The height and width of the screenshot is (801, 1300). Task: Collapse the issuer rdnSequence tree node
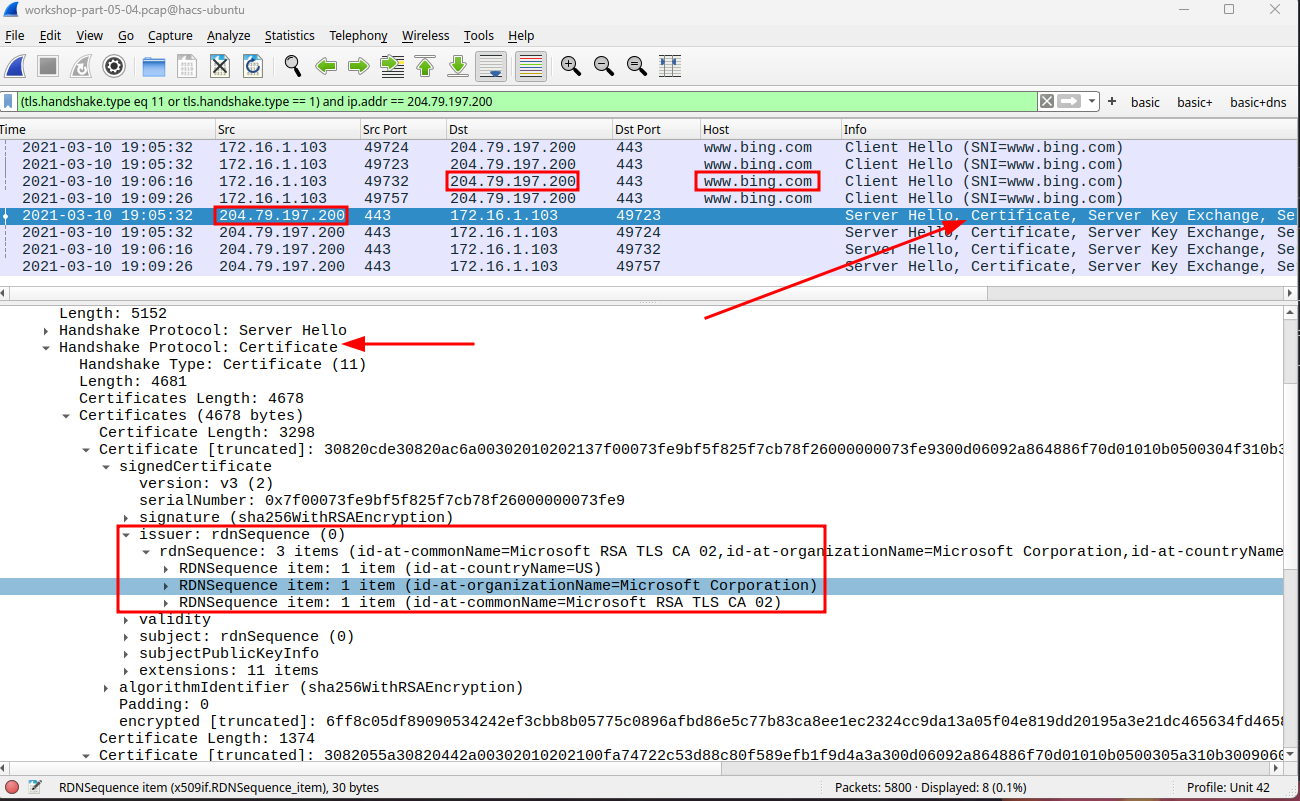point(127,535)
